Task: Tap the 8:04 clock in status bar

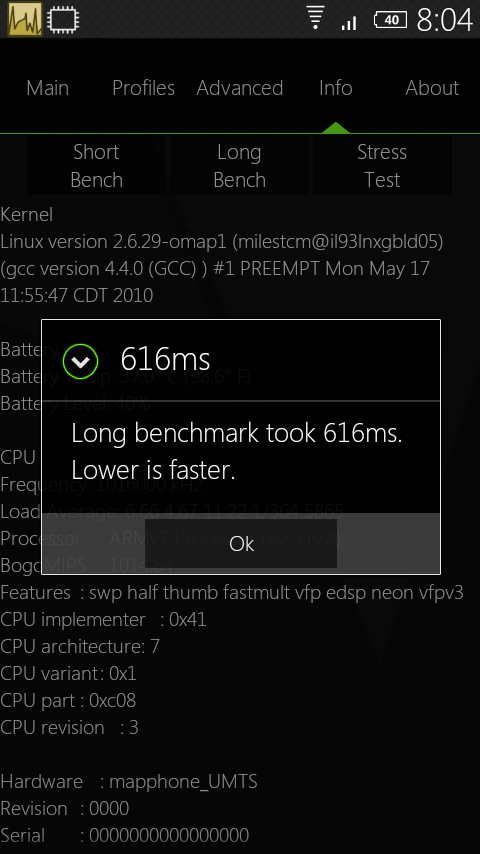Action: coord(445,21)
